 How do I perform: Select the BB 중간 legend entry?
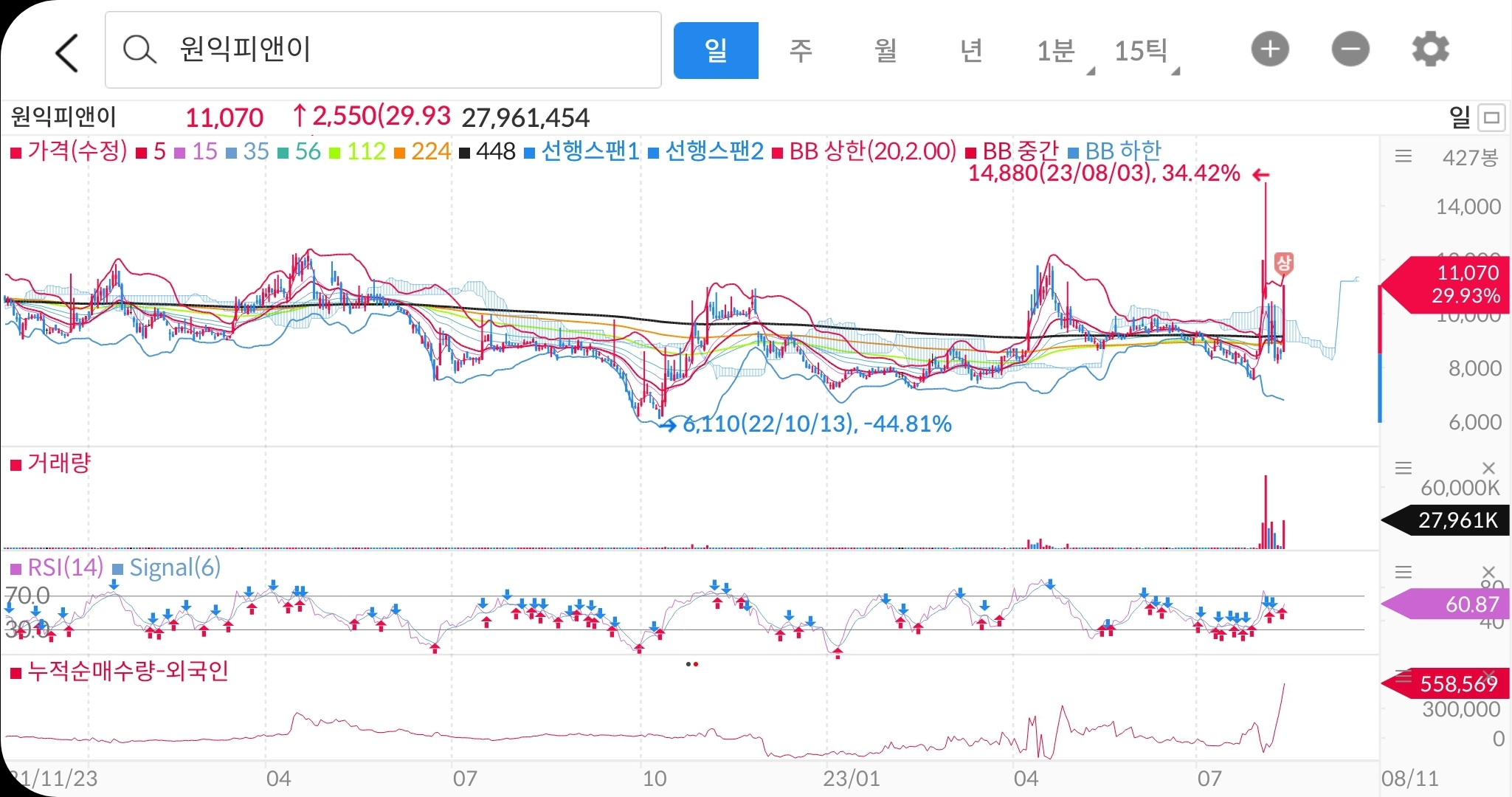coord(1012,151)
